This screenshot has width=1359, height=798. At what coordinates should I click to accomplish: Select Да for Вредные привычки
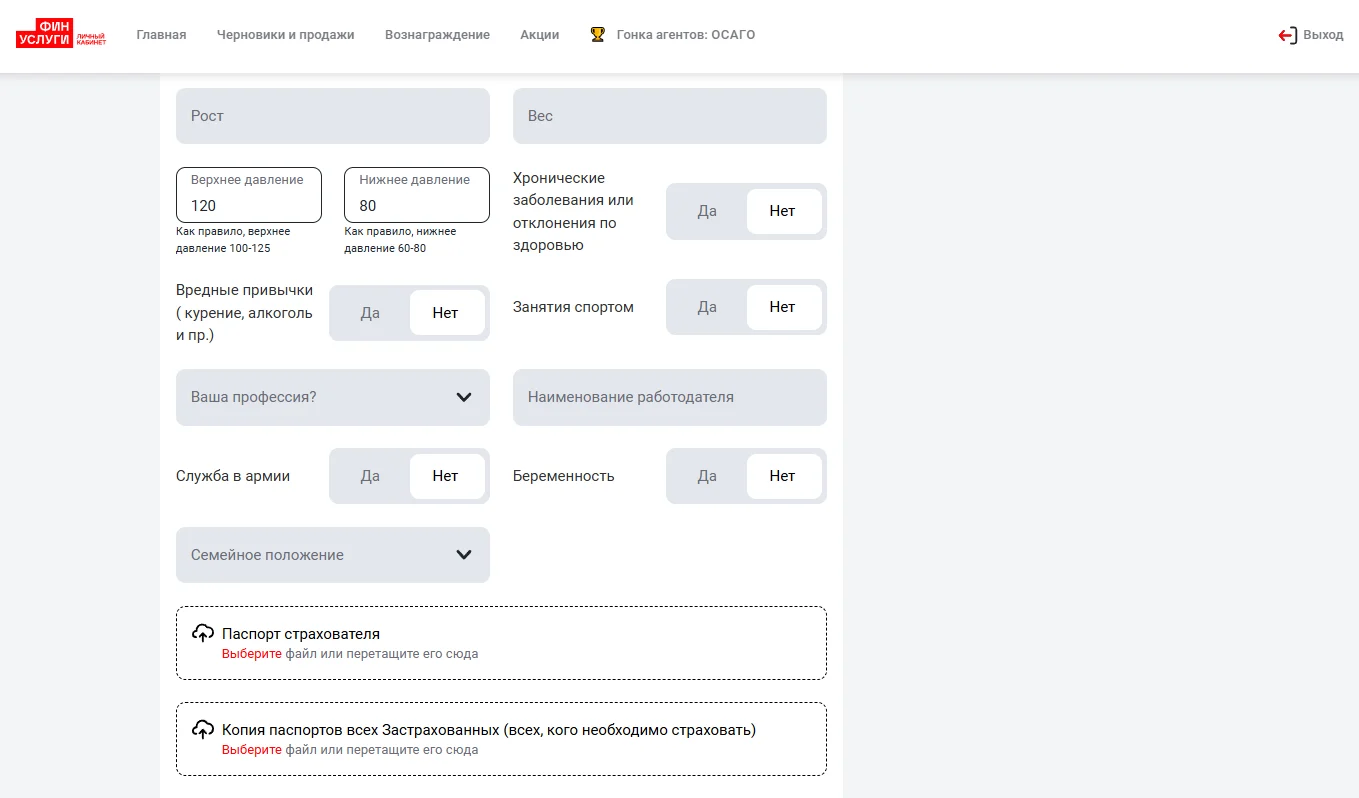click(370, 313)
